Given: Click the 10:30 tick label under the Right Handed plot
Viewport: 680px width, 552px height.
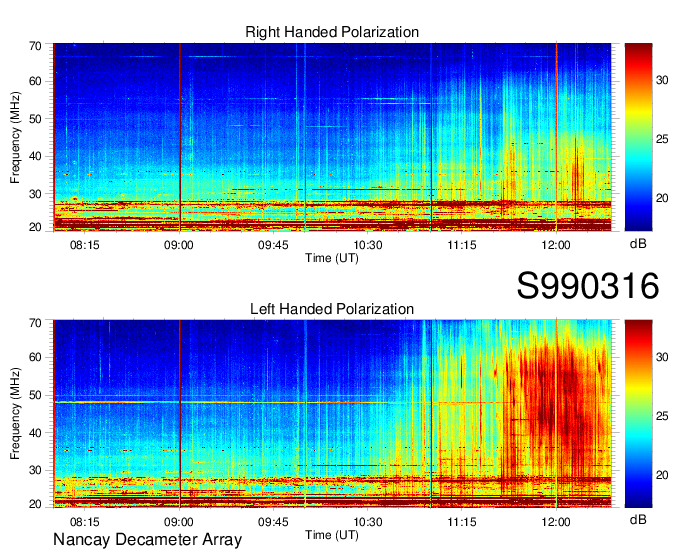Looking at the screenshot, I should click(x=368, y=245).
